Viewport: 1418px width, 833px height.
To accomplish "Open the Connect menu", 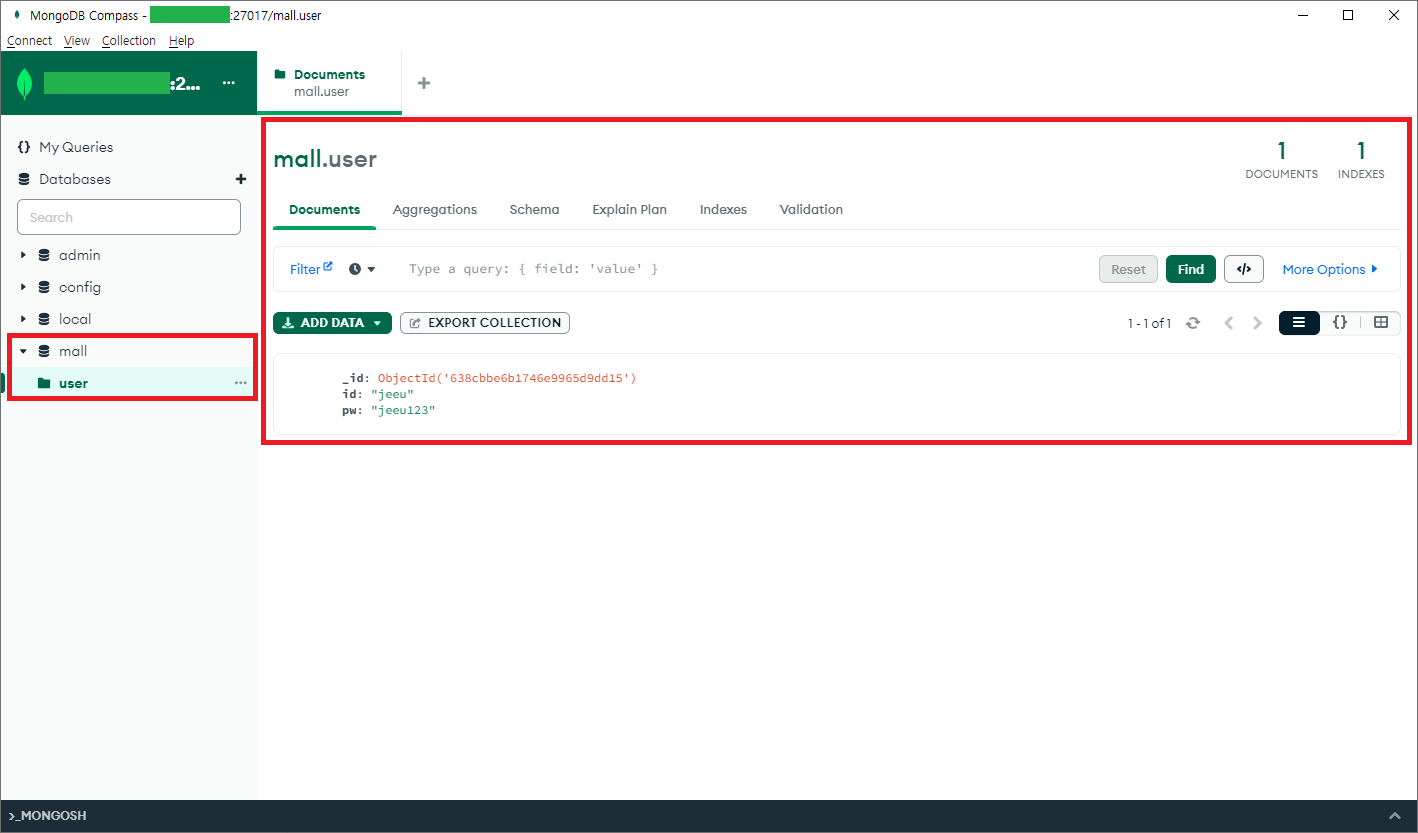I will click(29, 41).
